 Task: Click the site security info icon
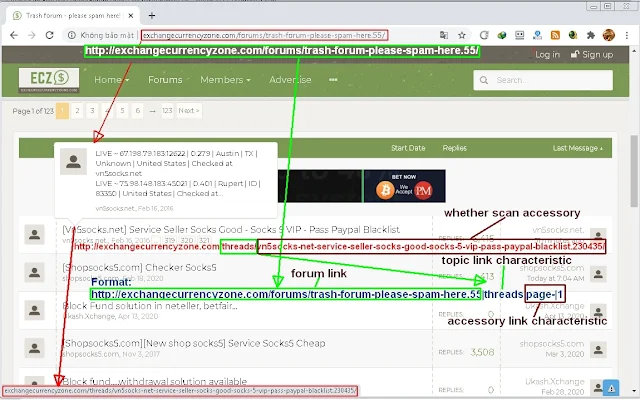click(72, 35)
